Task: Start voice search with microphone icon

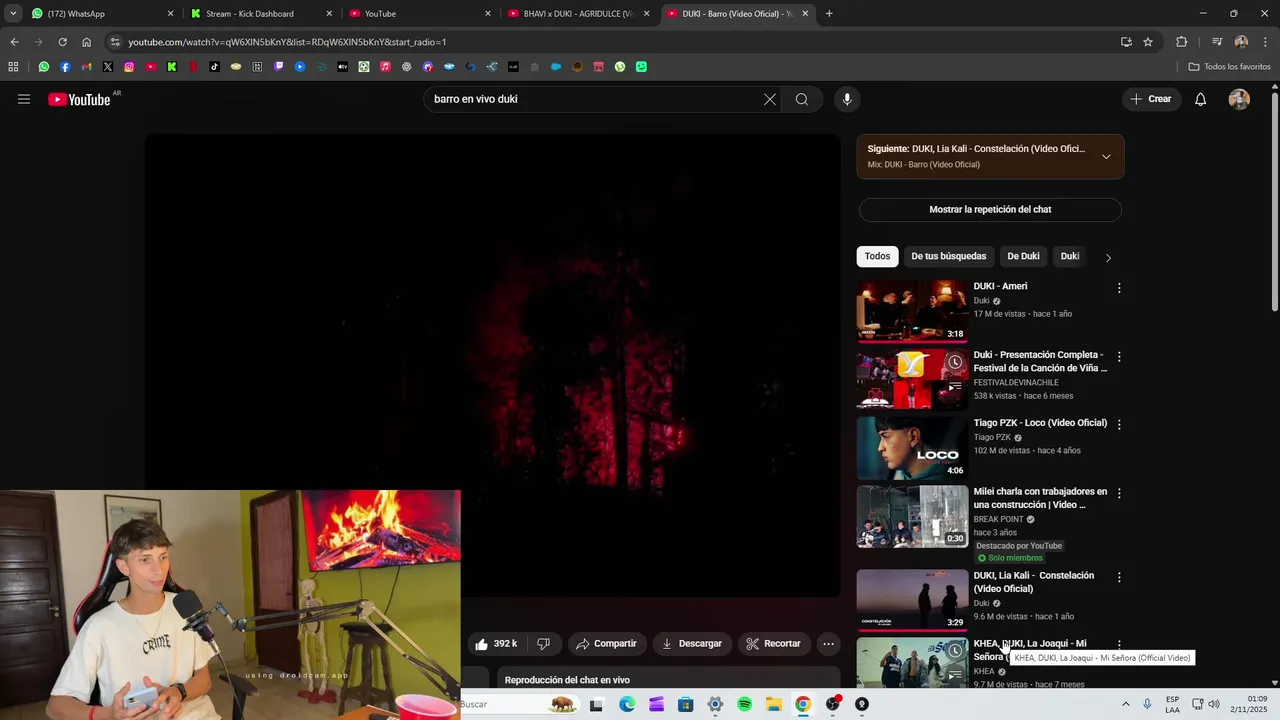Action: [x=847, y=99]
